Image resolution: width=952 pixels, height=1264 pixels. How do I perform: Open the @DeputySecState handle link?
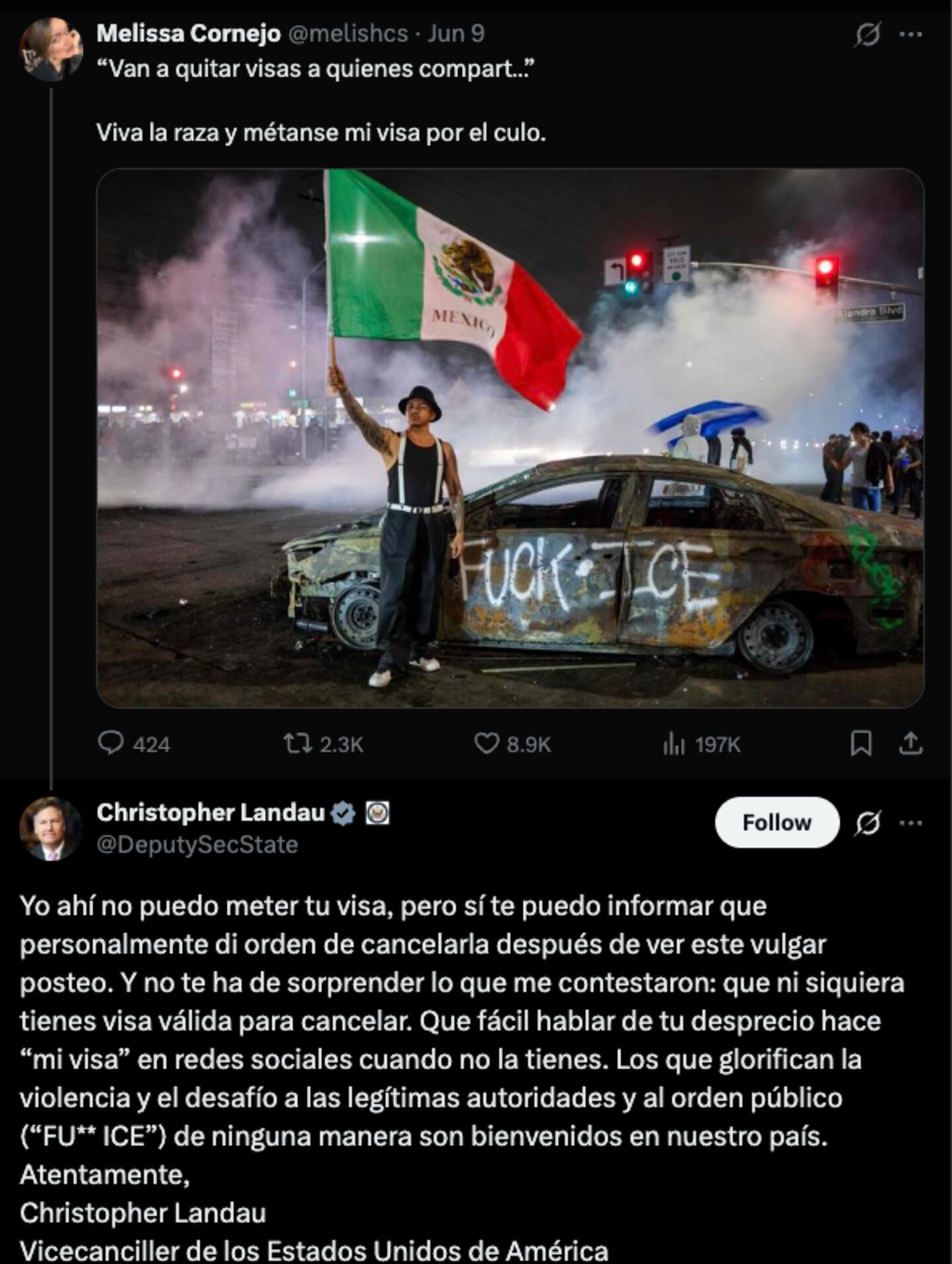pos(197,845)
